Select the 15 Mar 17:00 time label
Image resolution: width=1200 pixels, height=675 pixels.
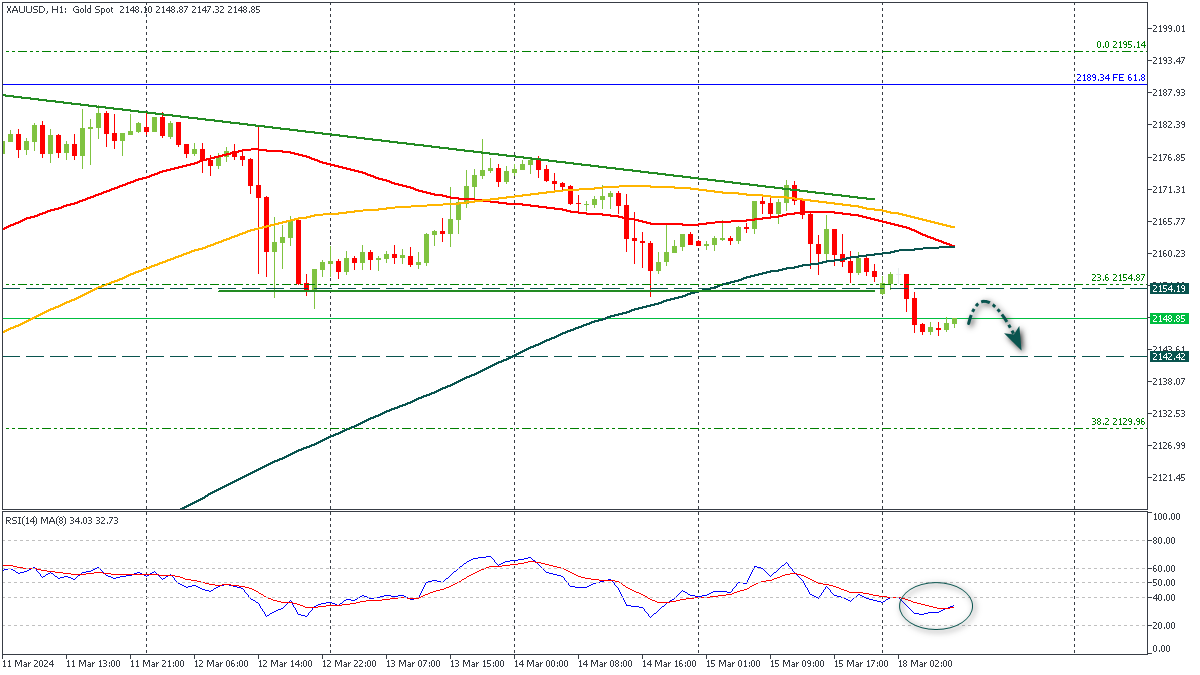click(x=861, y=663)
